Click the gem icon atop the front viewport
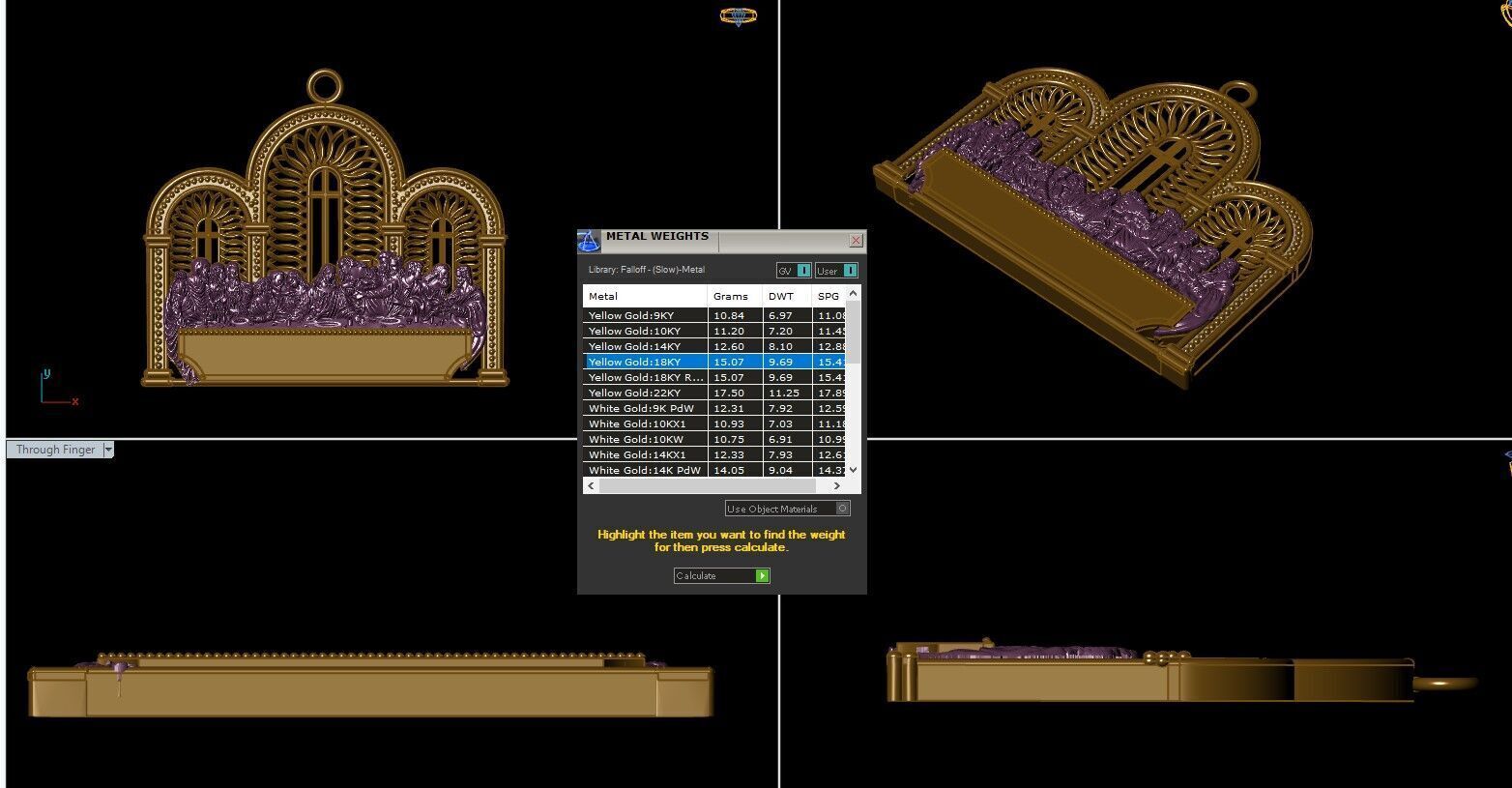Screen dimensions: 1512x788 pos(739,16)
